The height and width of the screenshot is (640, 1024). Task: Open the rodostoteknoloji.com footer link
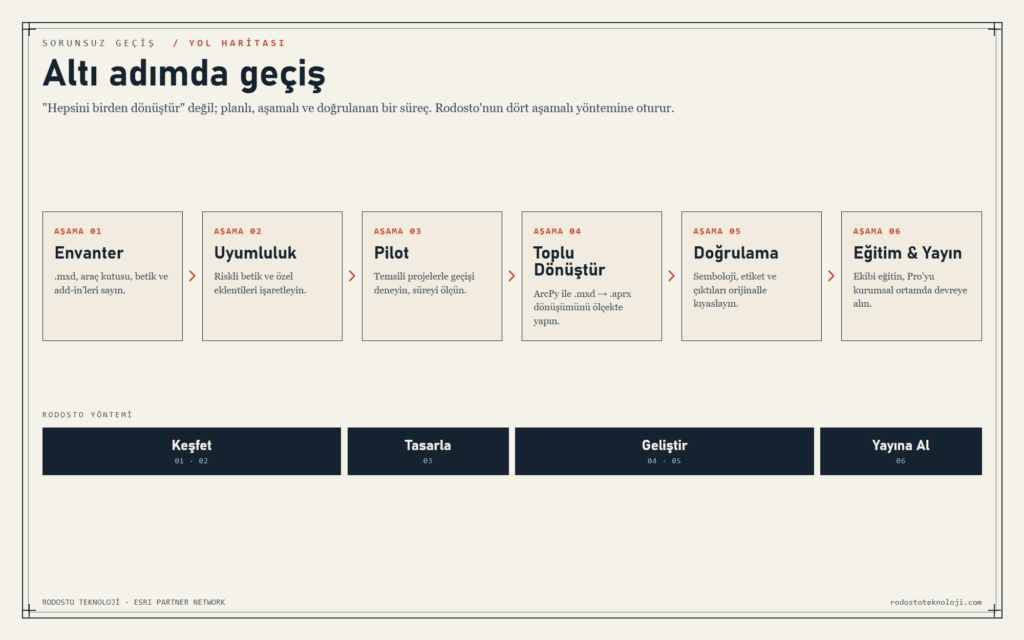click(x=936, y=602)
